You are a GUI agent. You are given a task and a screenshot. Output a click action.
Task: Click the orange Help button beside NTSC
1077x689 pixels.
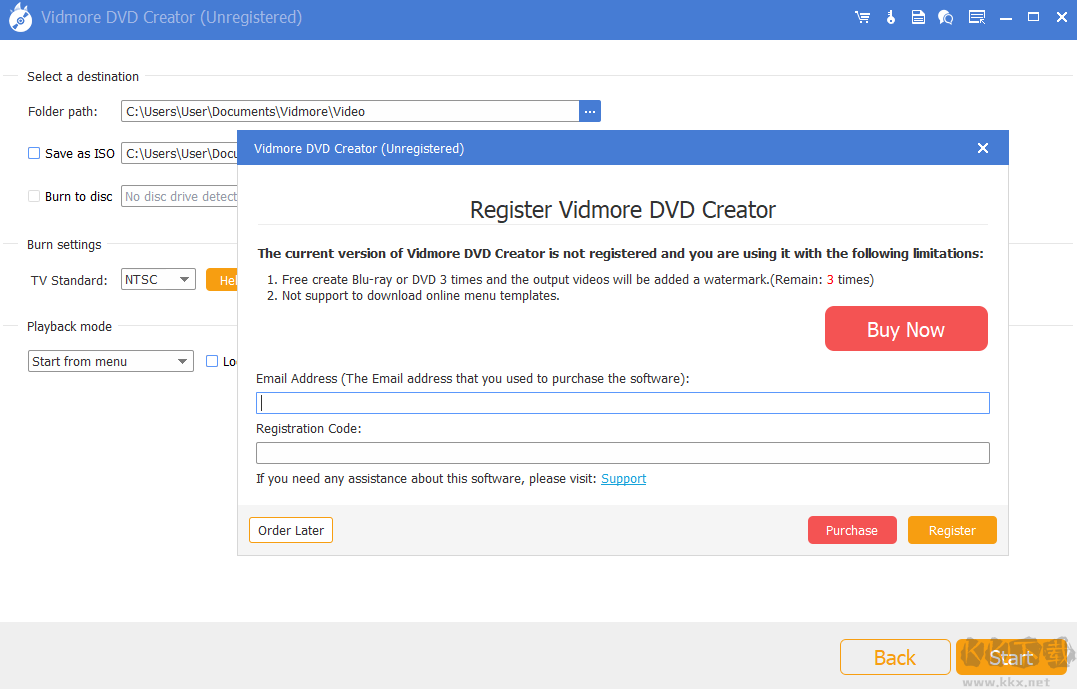222,280
